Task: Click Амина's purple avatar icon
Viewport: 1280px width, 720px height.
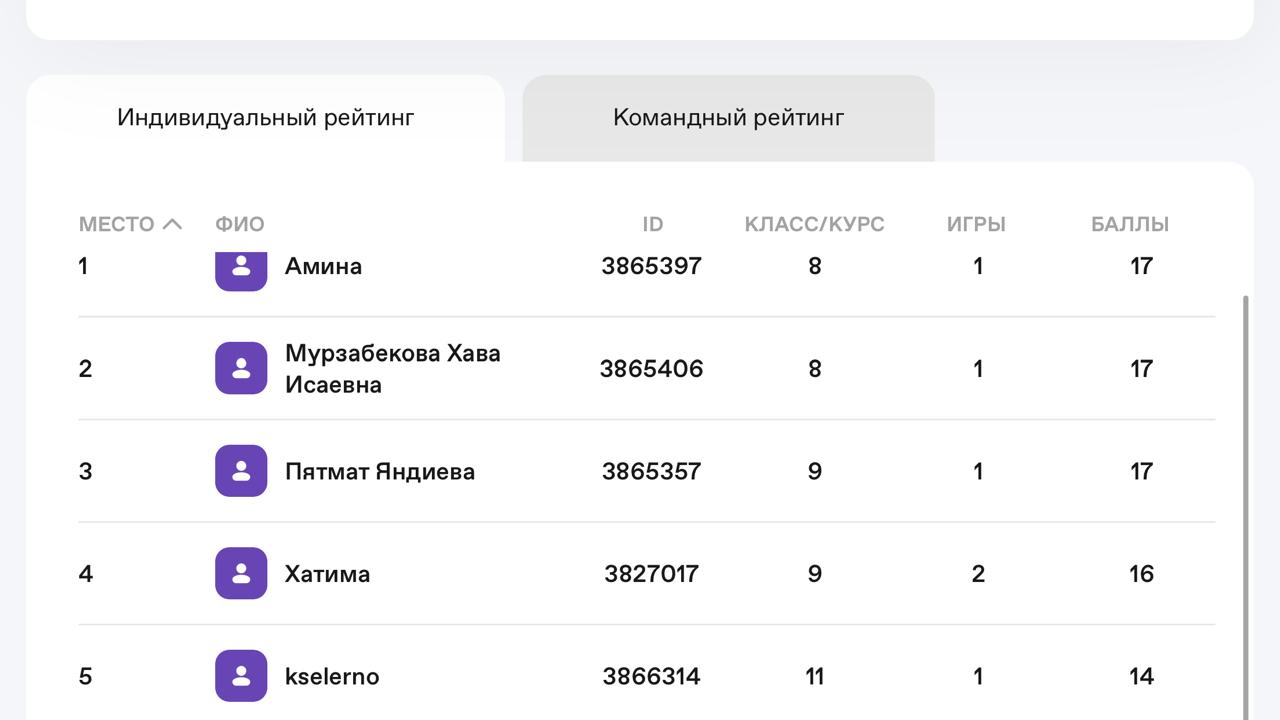Action: click(x=241, y=270)
